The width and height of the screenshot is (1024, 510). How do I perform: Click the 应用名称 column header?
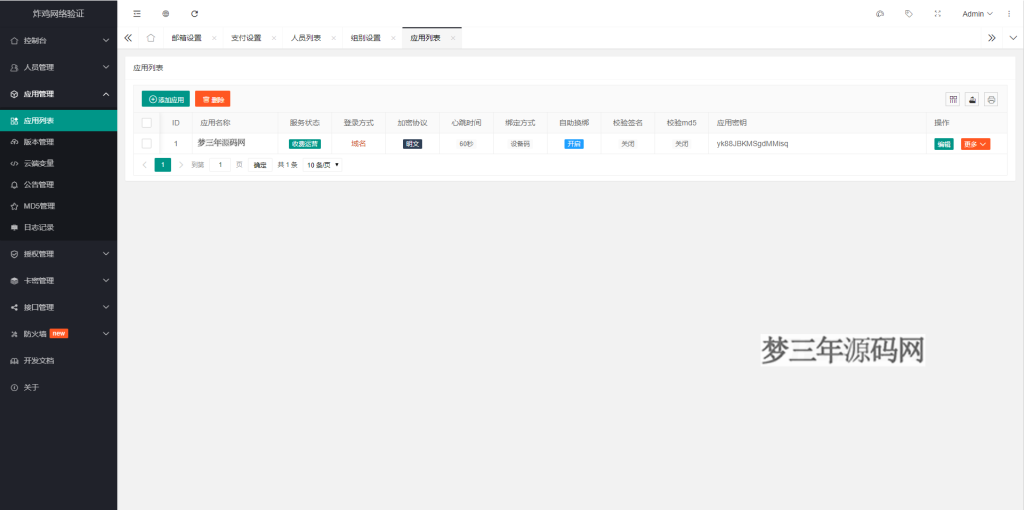click(215, 123)
